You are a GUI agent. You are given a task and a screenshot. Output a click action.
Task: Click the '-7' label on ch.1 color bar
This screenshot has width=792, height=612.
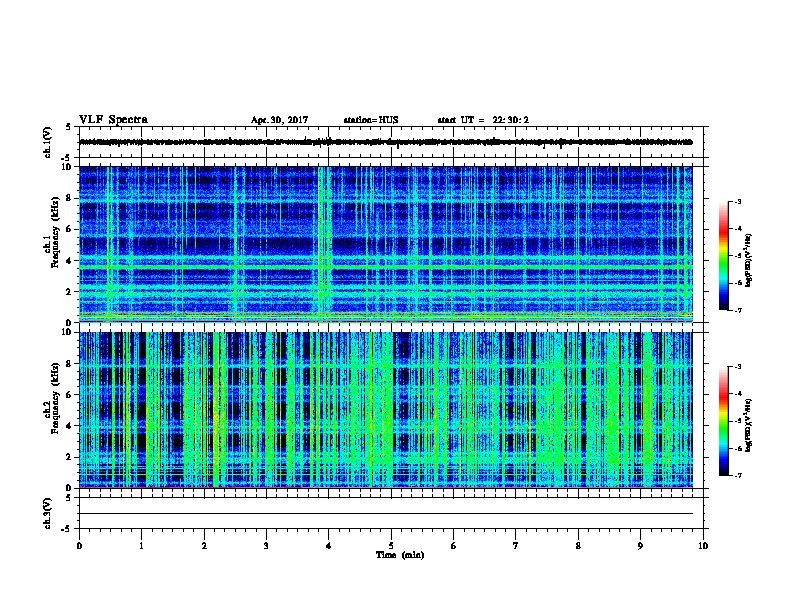(x=737, y=310)
